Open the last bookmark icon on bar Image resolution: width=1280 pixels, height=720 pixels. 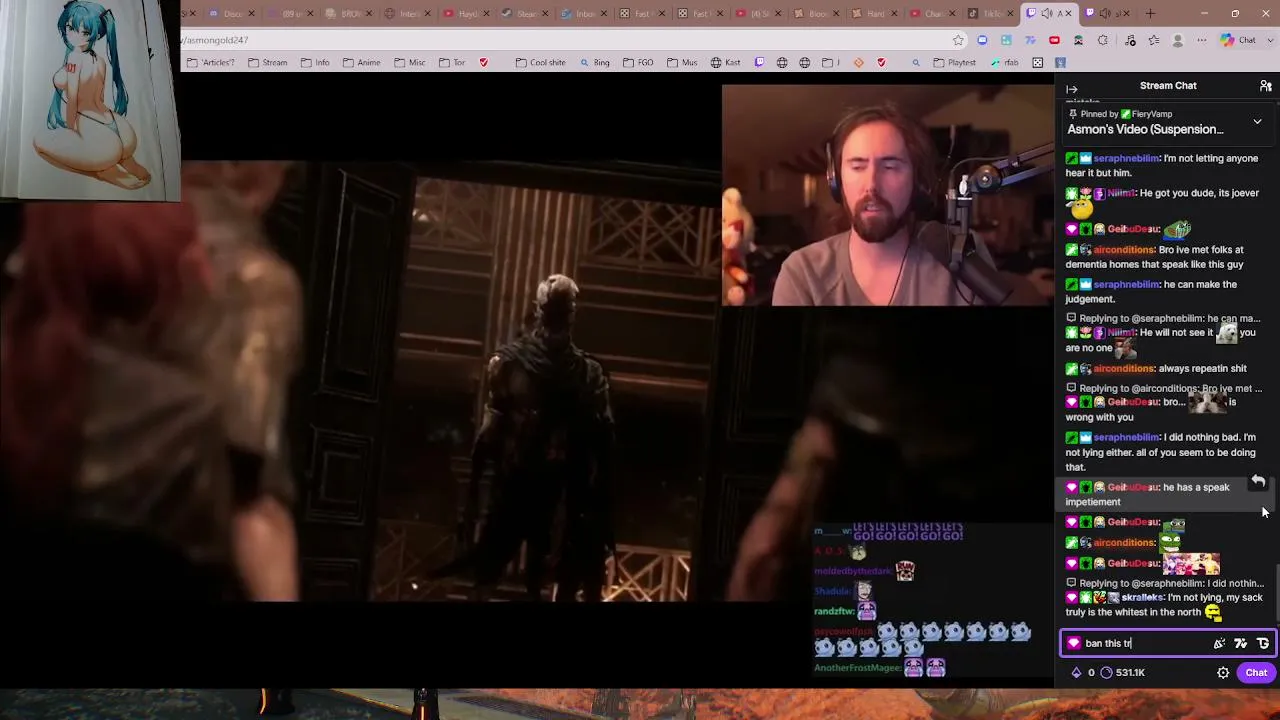pyautogui.click(x=1060, y=63)
